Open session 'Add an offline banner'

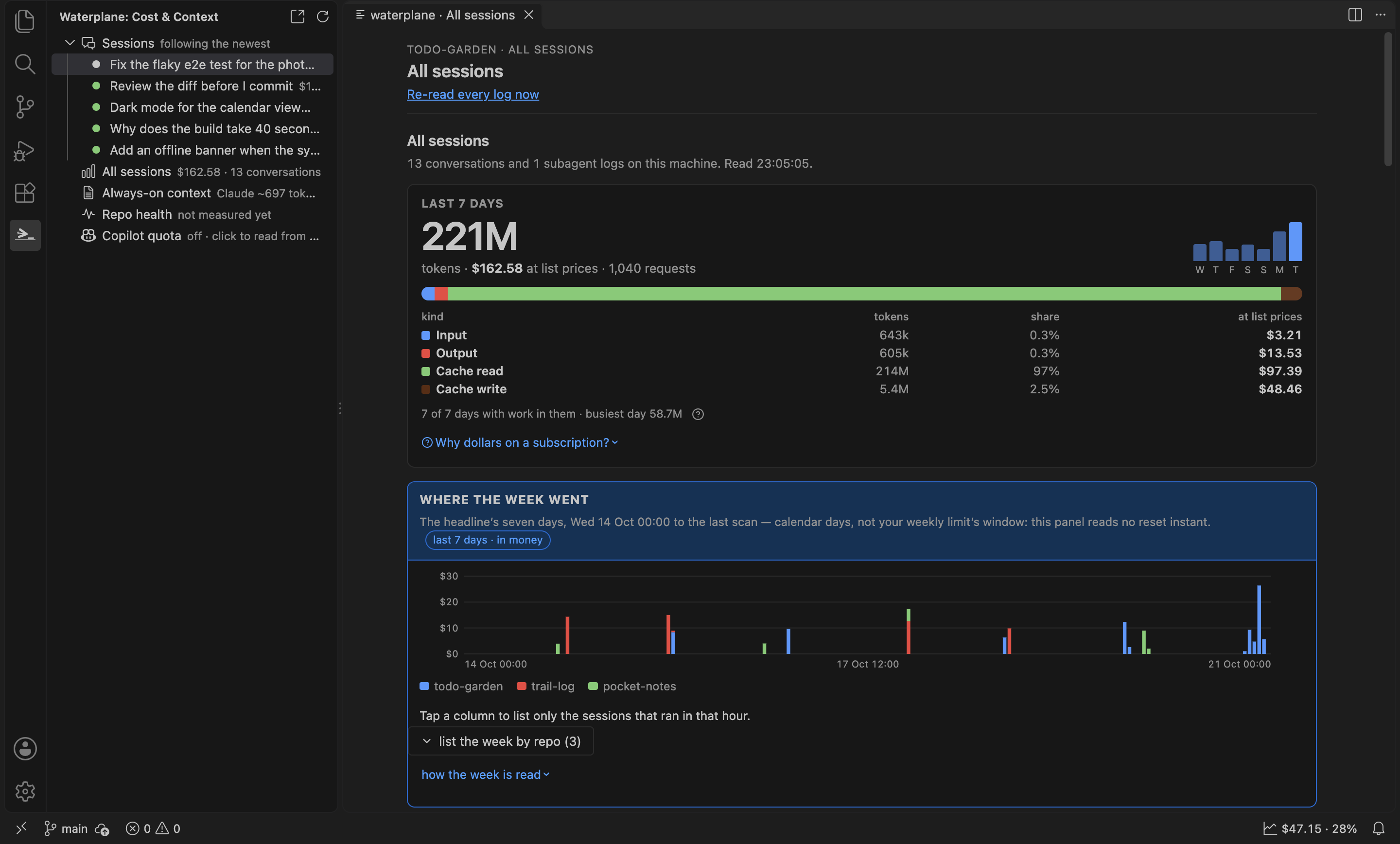(192, 150)
